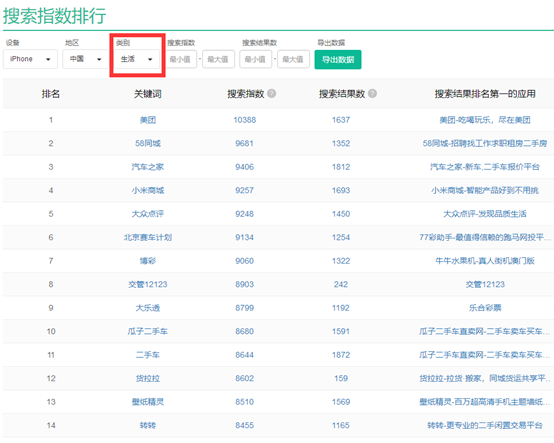Open the keyword link 汽车之家

coord(148,167)
